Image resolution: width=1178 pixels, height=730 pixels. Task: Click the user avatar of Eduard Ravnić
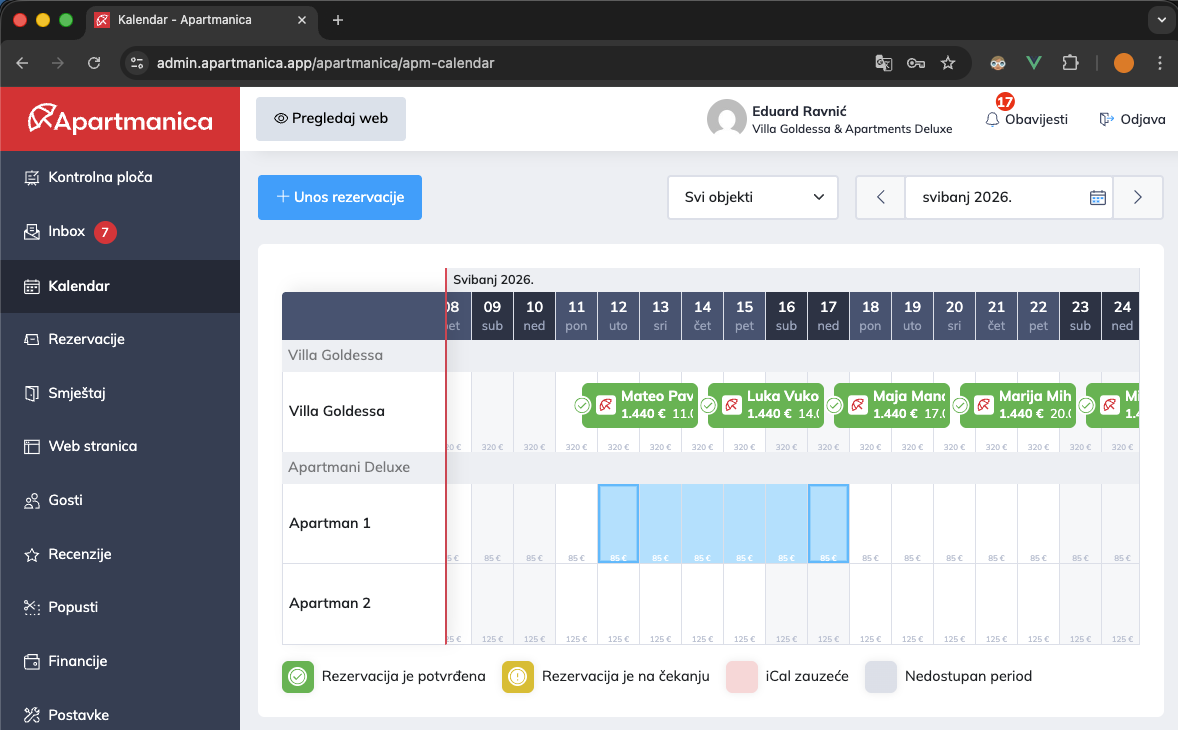(726, 119)
